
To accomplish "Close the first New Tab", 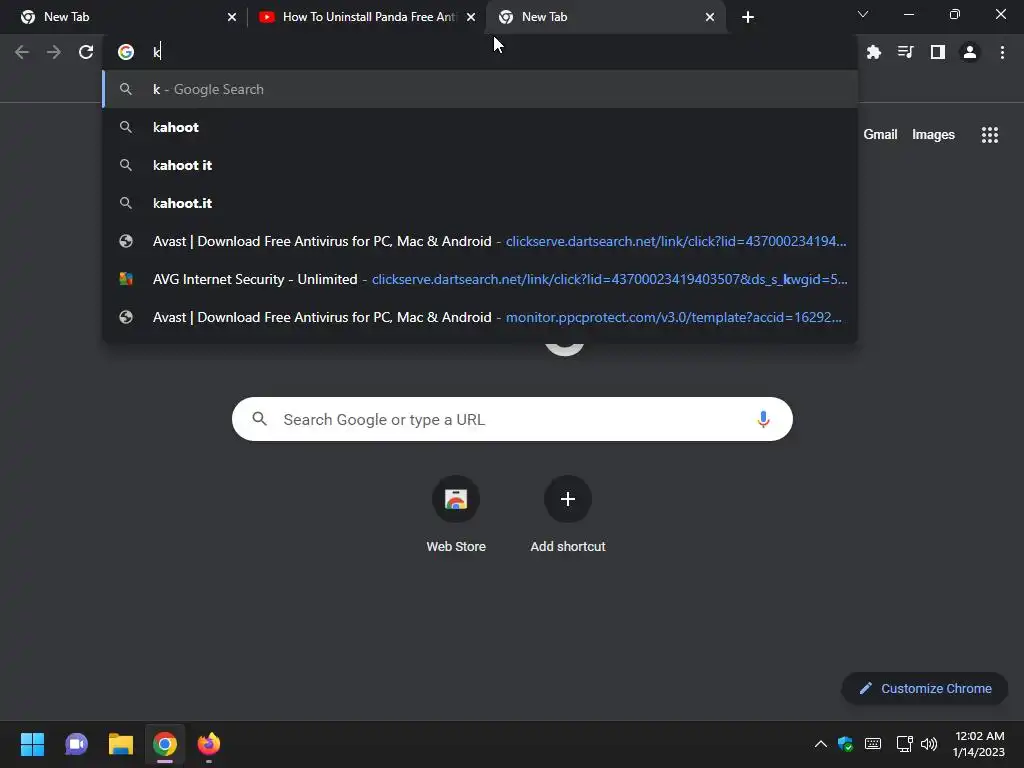I will pos(232,17).
